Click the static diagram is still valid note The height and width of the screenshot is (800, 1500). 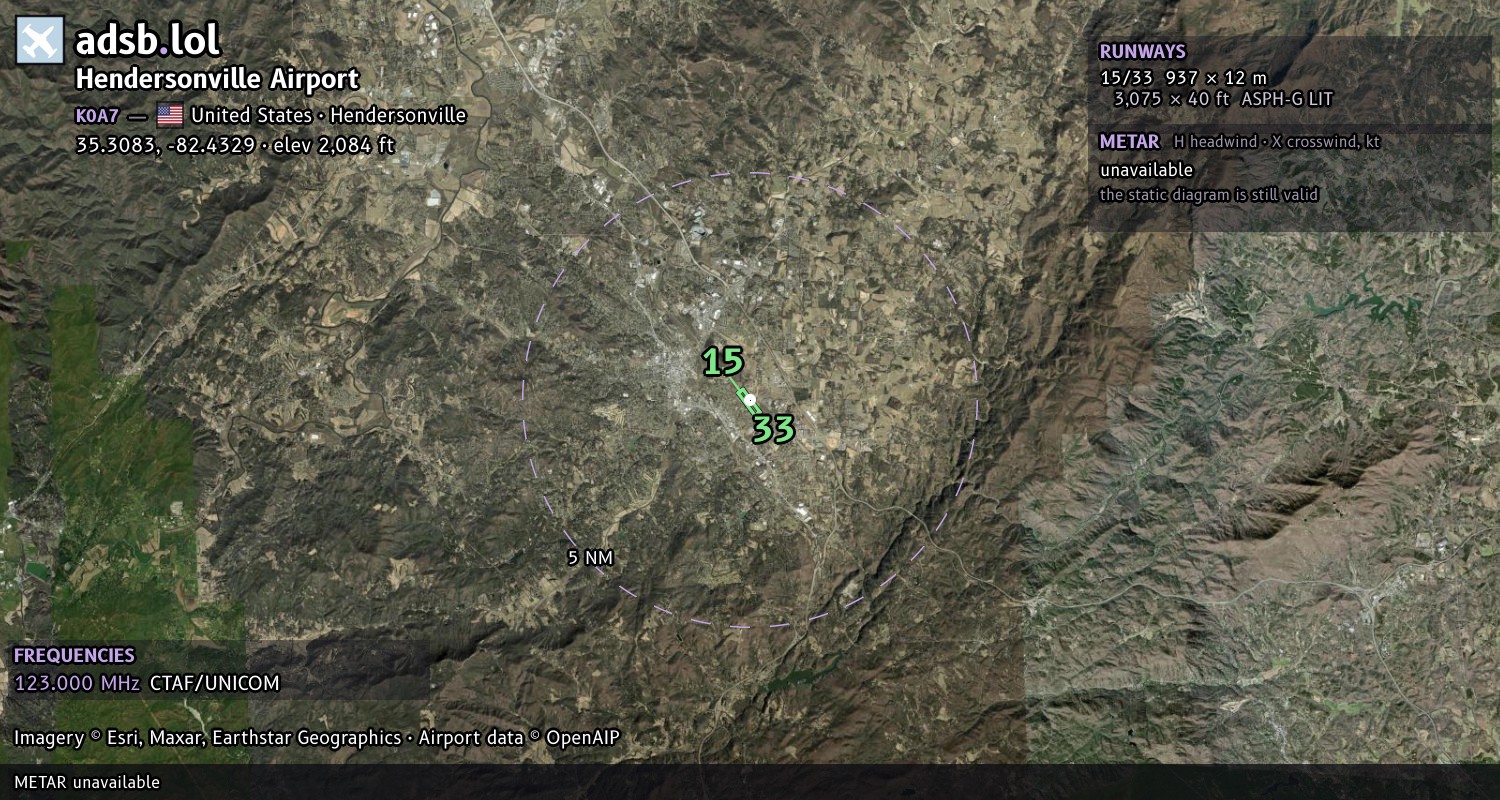[1209, 195]
